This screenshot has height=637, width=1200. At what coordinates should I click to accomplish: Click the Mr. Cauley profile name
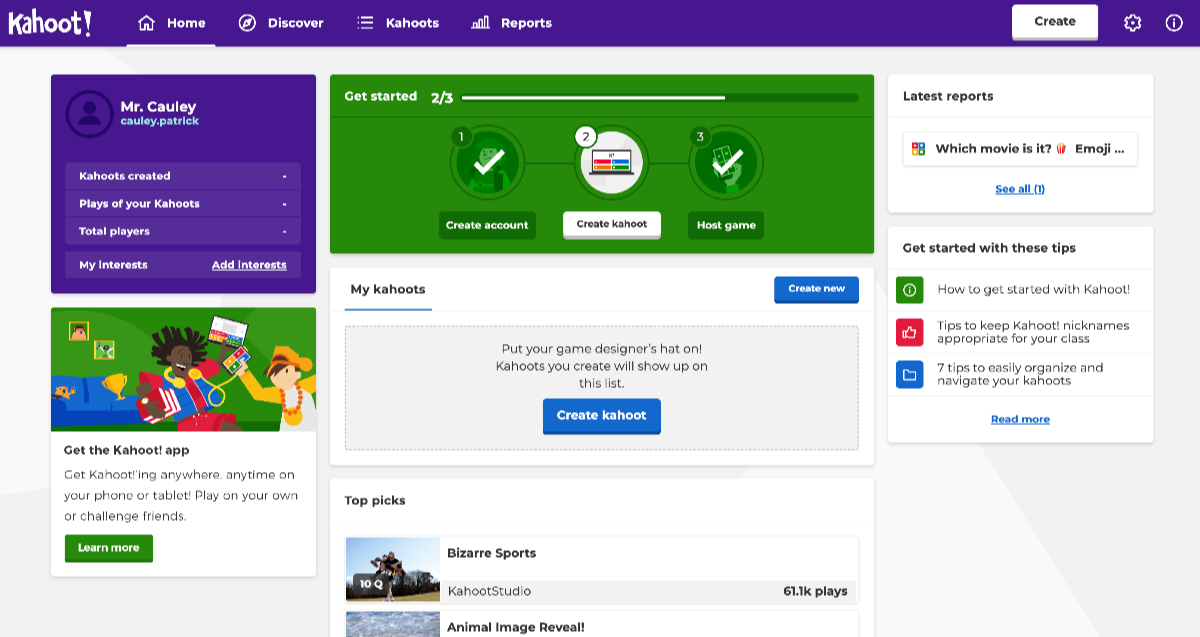tap(158, 107)
